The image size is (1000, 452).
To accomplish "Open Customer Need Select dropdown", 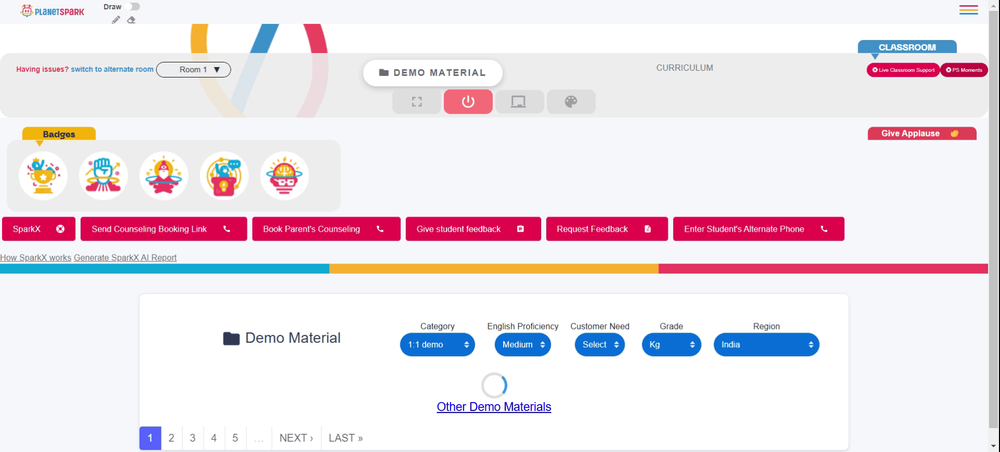I will coord(599,344).
